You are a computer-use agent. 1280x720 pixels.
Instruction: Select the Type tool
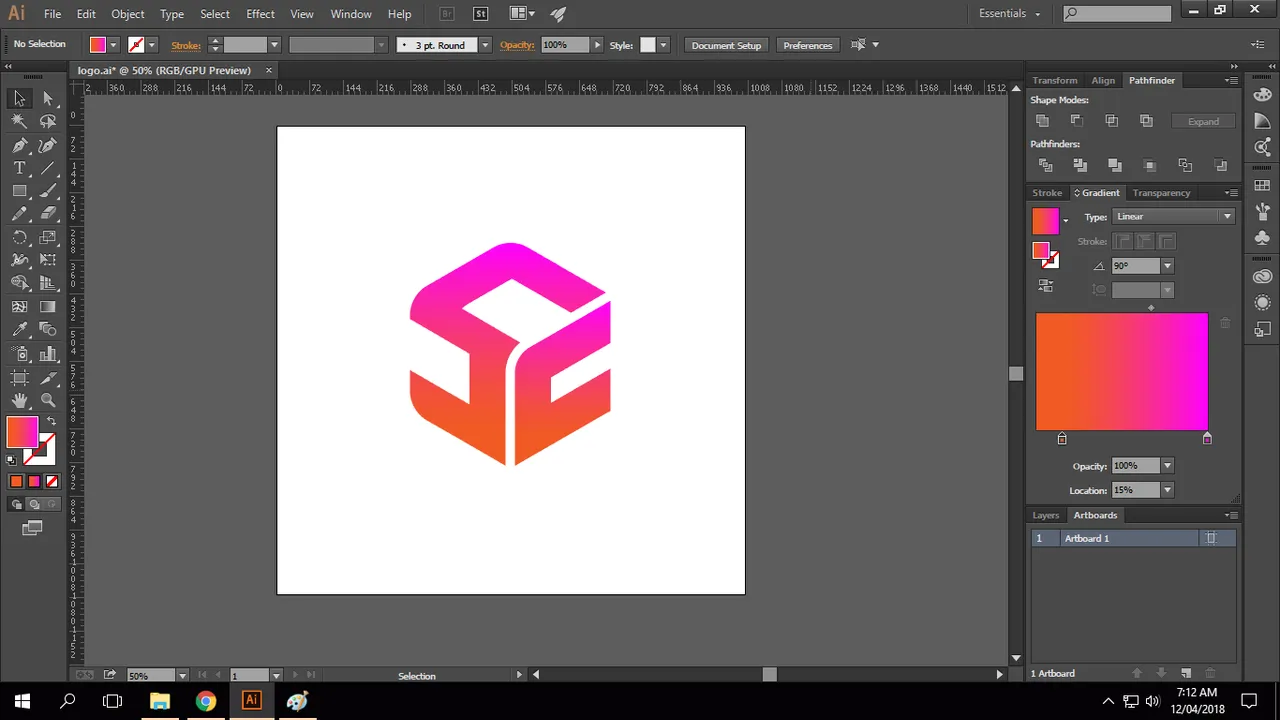[x=19, y=168]
